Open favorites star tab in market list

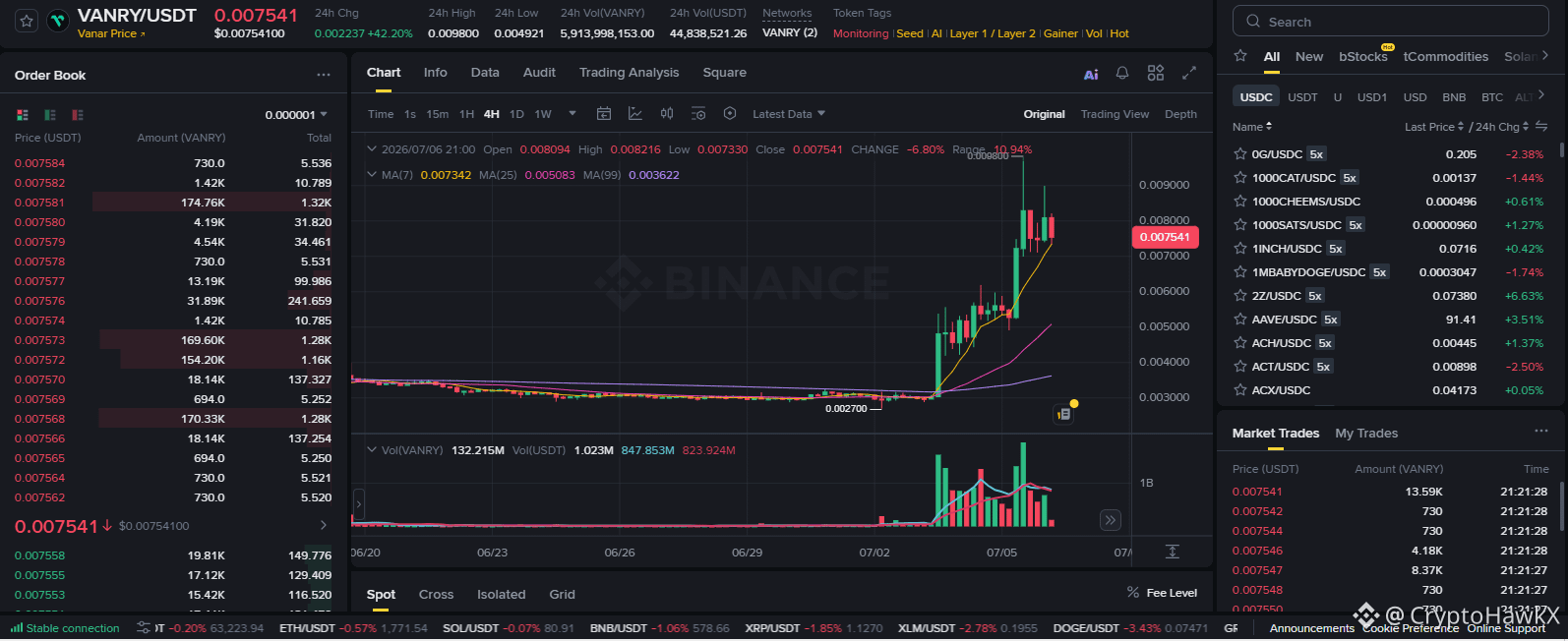[1240, 56]
